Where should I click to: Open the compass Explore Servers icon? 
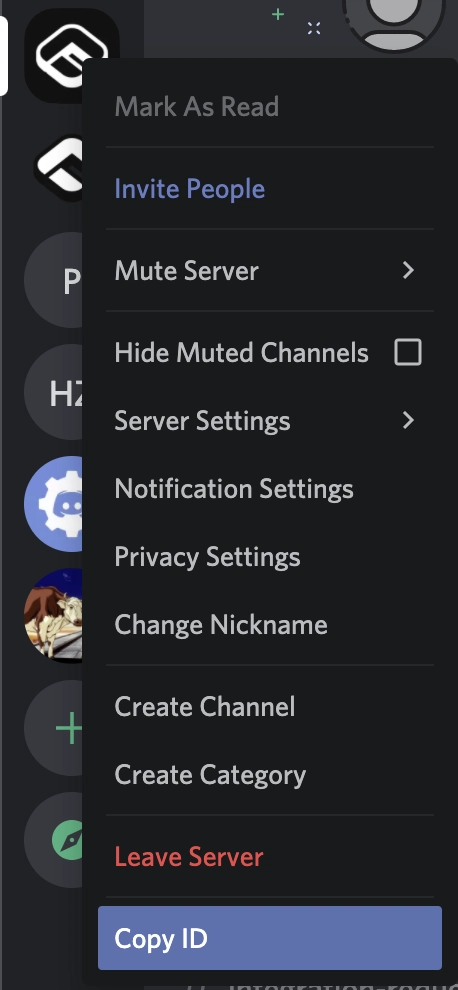coord(53,840)
